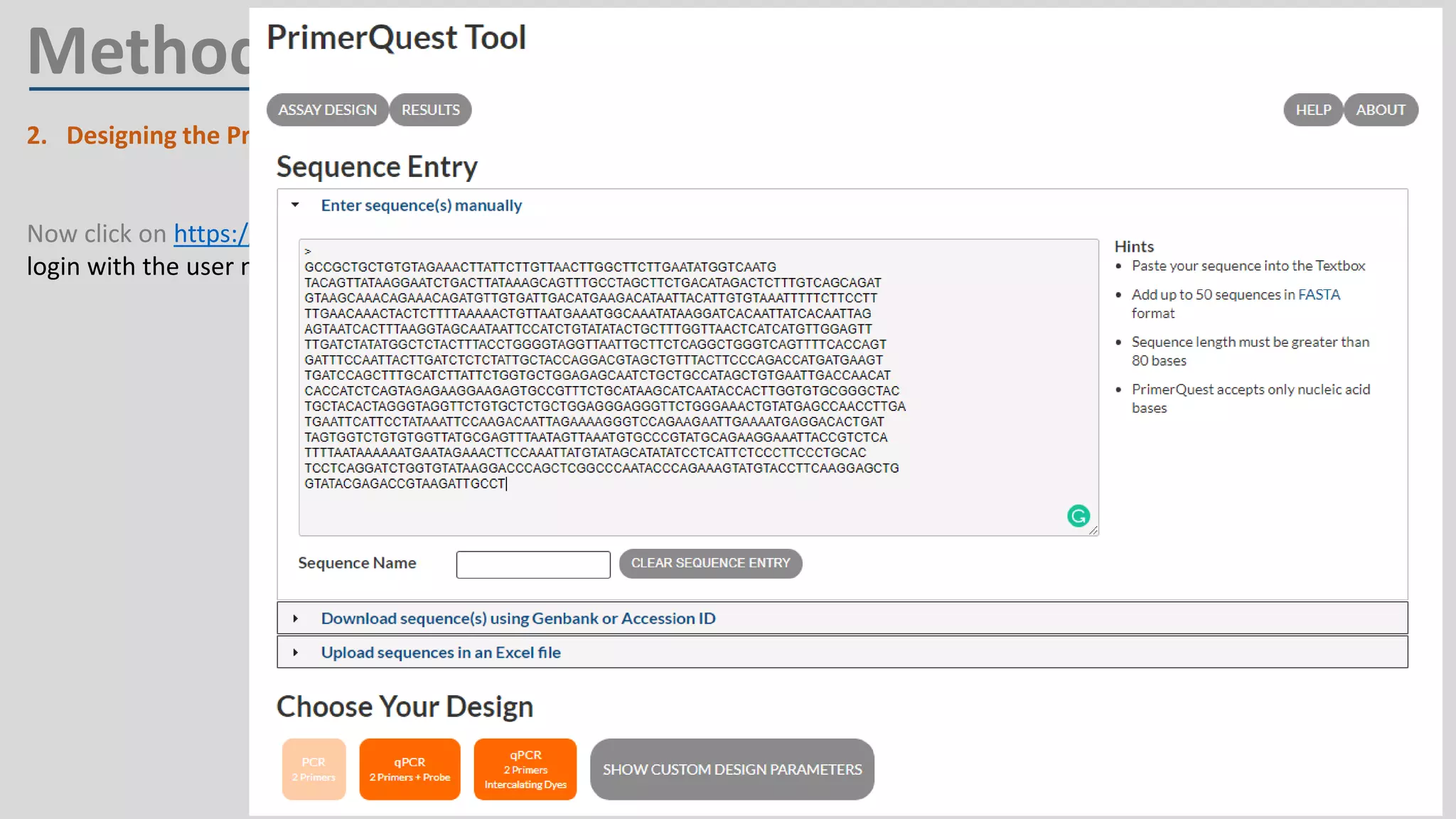Image resolution: width=1456 pixels, height=819 pixels.
Task: Click the green Grammarly icon in the textbox
Action: click(x=1078, y=515)
